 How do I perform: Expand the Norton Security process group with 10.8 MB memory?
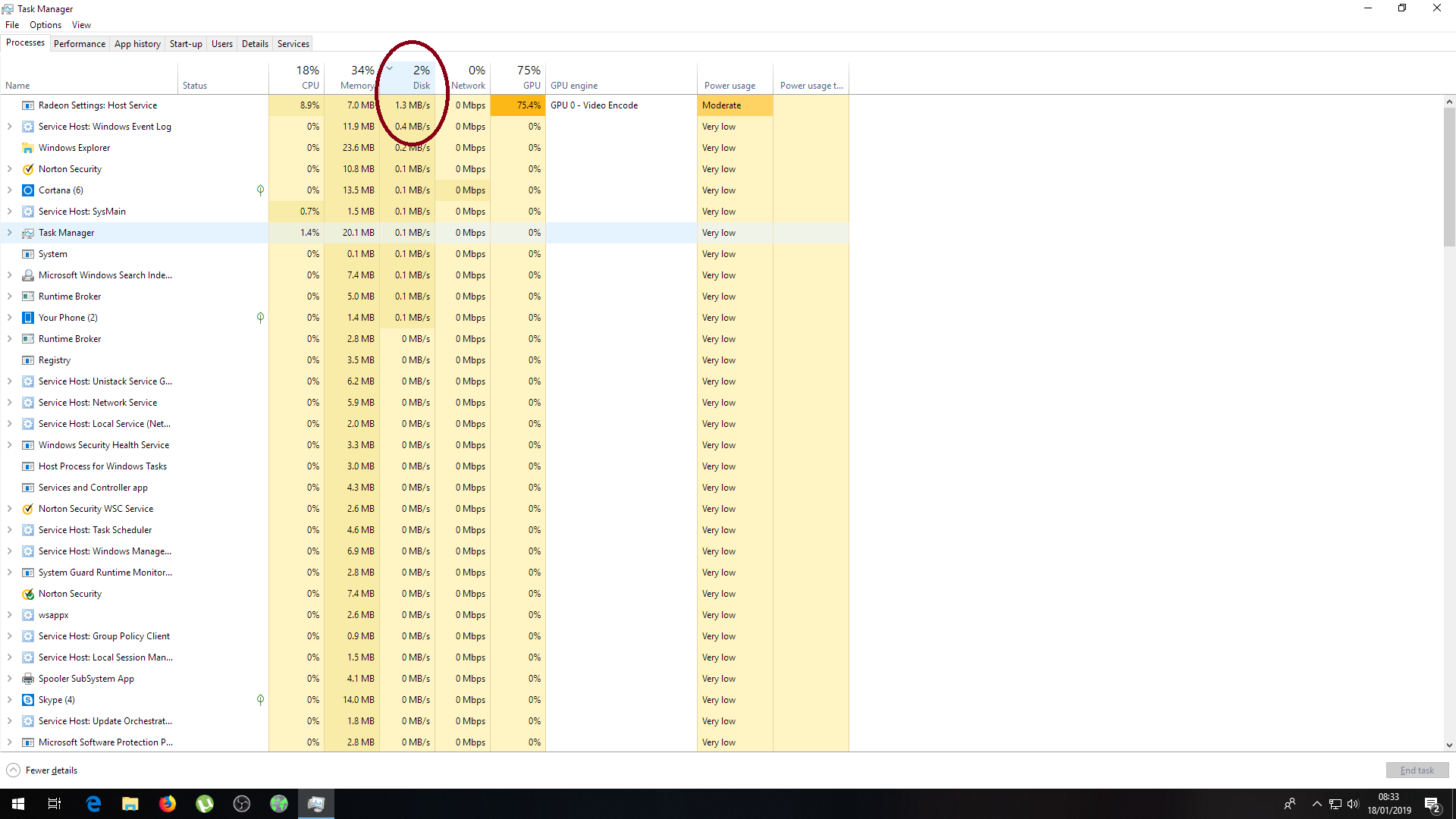9,169
